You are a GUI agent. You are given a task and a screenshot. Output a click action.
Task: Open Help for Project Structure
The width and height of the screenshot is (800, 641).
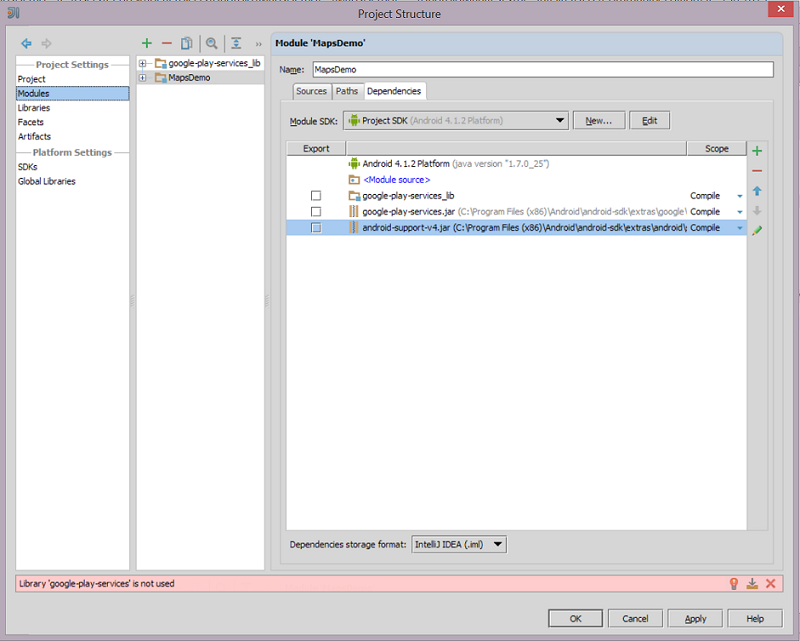755,619
